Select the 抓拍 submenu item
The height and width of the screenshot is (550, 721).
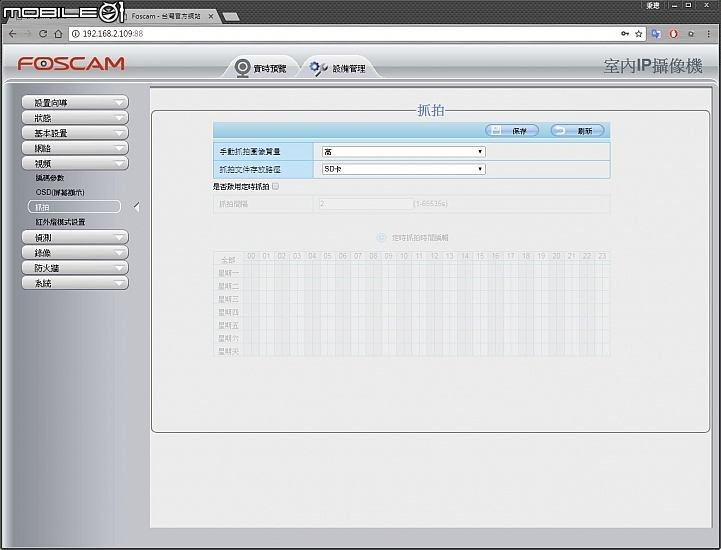(74, 207)
